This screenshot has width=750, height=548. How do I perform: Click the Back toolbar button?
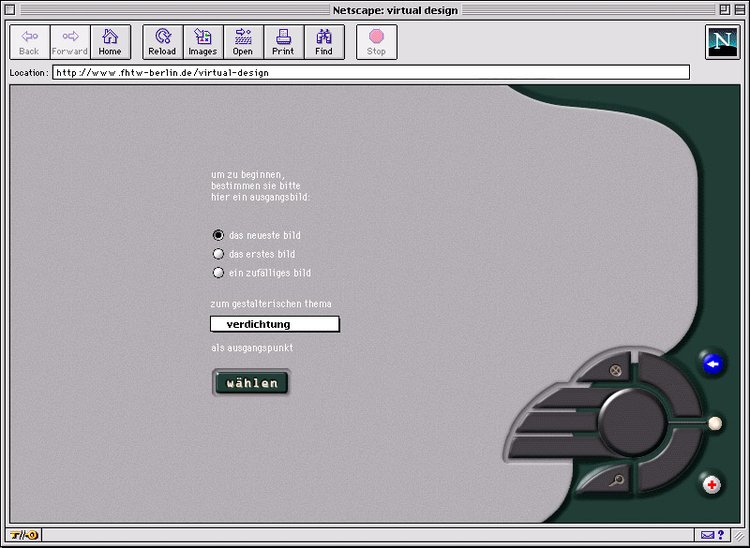[x=30, y=42]
